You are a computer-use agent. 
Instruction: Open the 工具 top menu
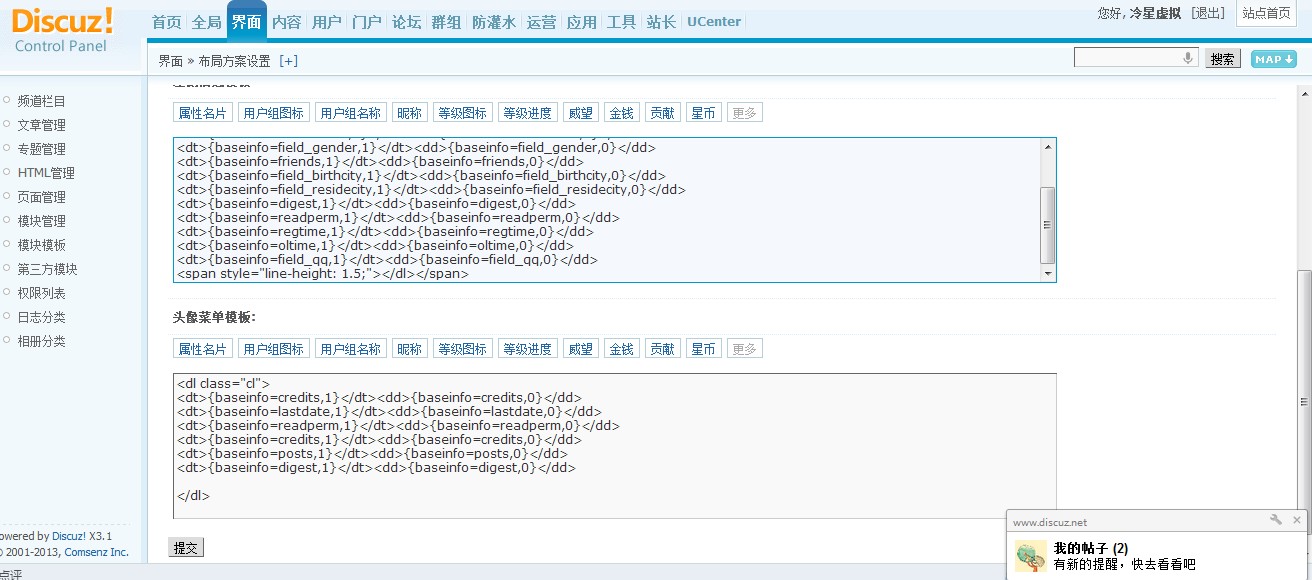pos(621,22)
